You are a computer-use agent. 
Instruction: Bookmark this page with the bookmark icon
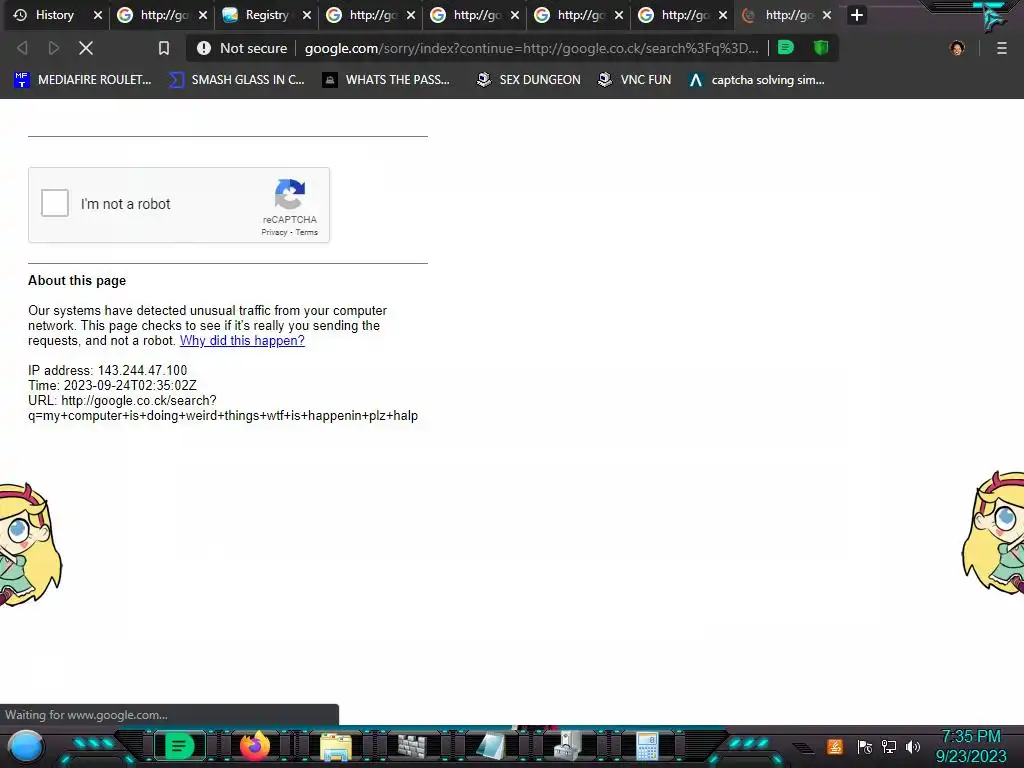click(164, 48)
